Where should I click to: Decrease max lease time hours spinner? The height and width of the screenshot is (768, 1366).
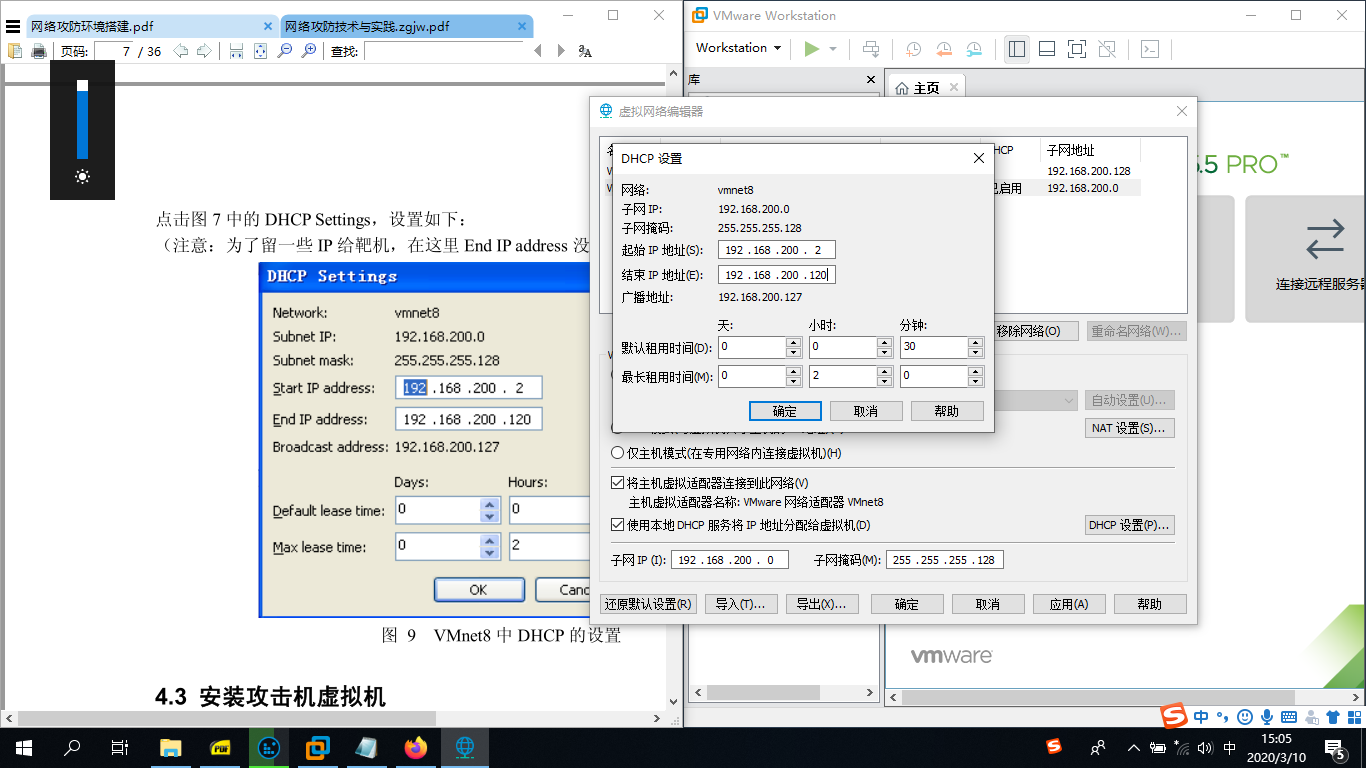pyautogui.click(x=884, y=381)
